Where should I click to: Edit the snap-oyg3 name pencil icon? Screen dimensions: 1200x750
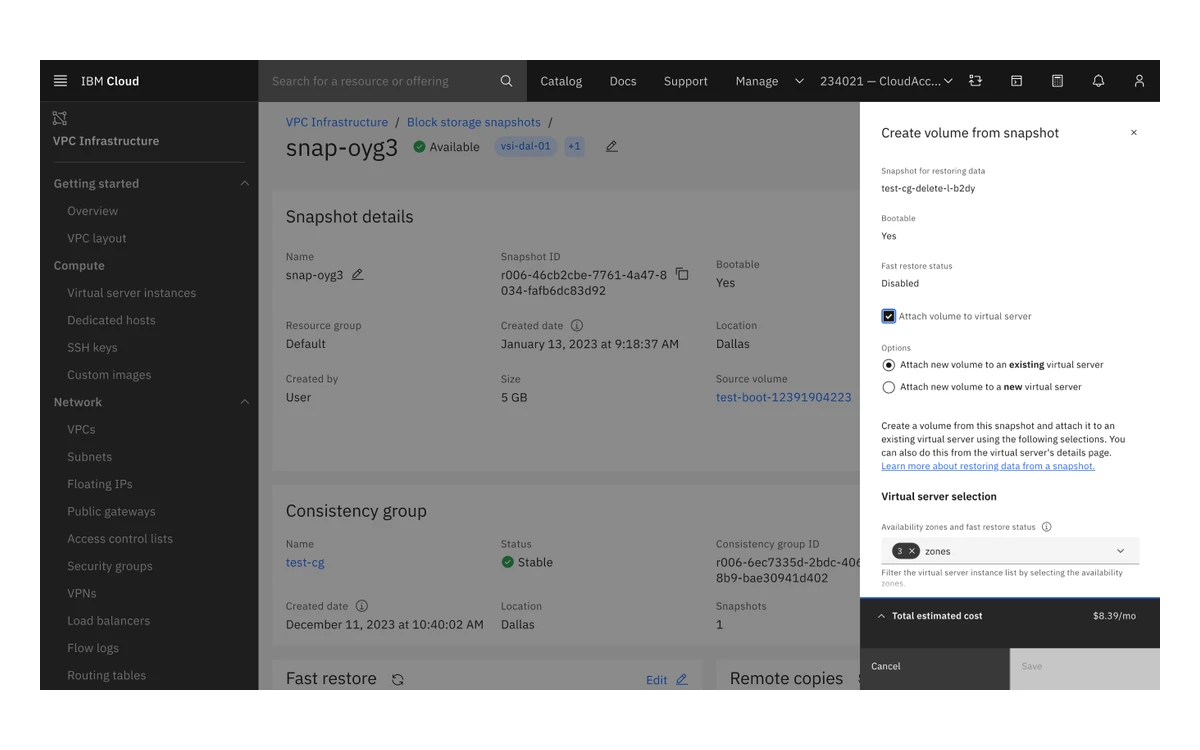pyautogui.click(x=357, y=275)
